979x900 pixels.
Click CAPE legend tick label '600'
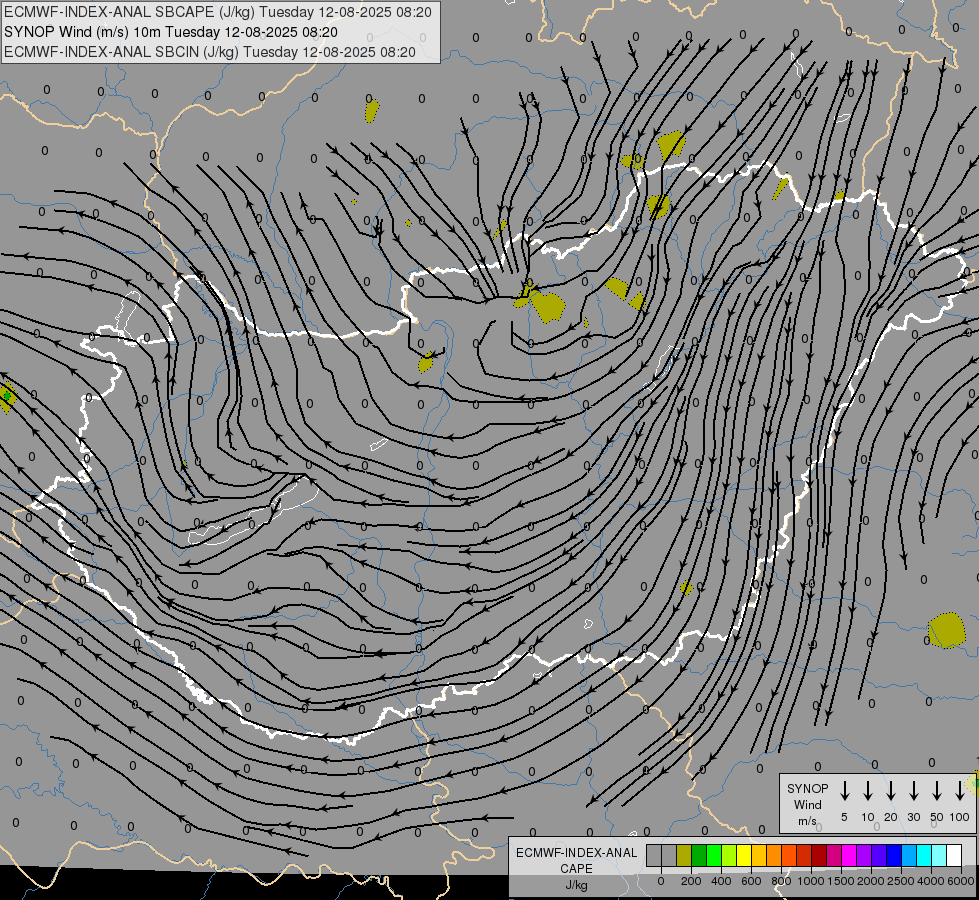[x=751, y=881]
